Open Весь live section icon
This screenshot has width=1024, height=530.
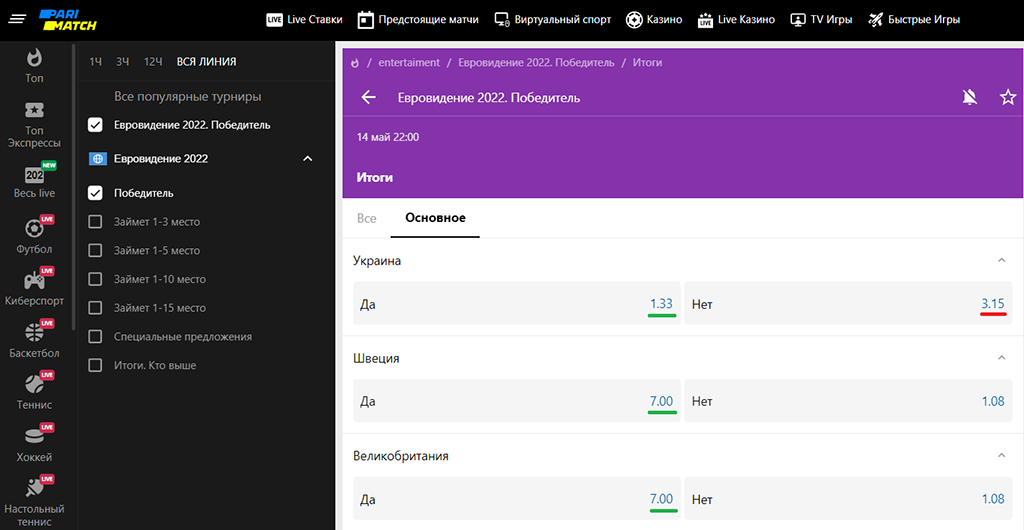[x=34, y=175]
